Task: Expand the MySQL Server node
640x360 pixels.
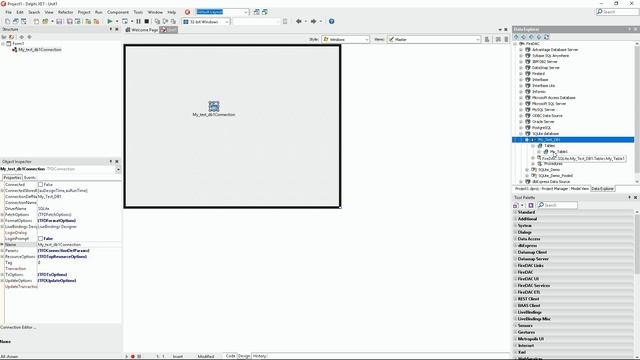Action: click(521, 110)
